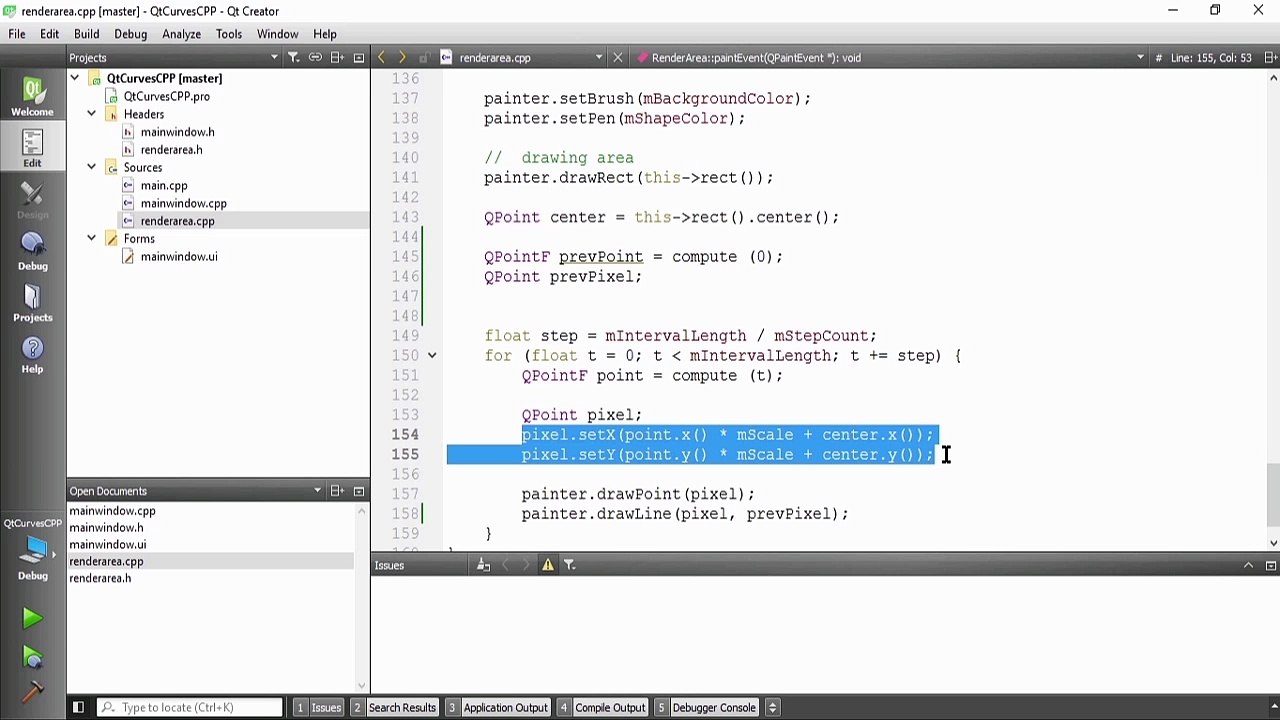Viewport: 1280px width, 720px height.
Task: Open the File menu
Action: point(17,34)
